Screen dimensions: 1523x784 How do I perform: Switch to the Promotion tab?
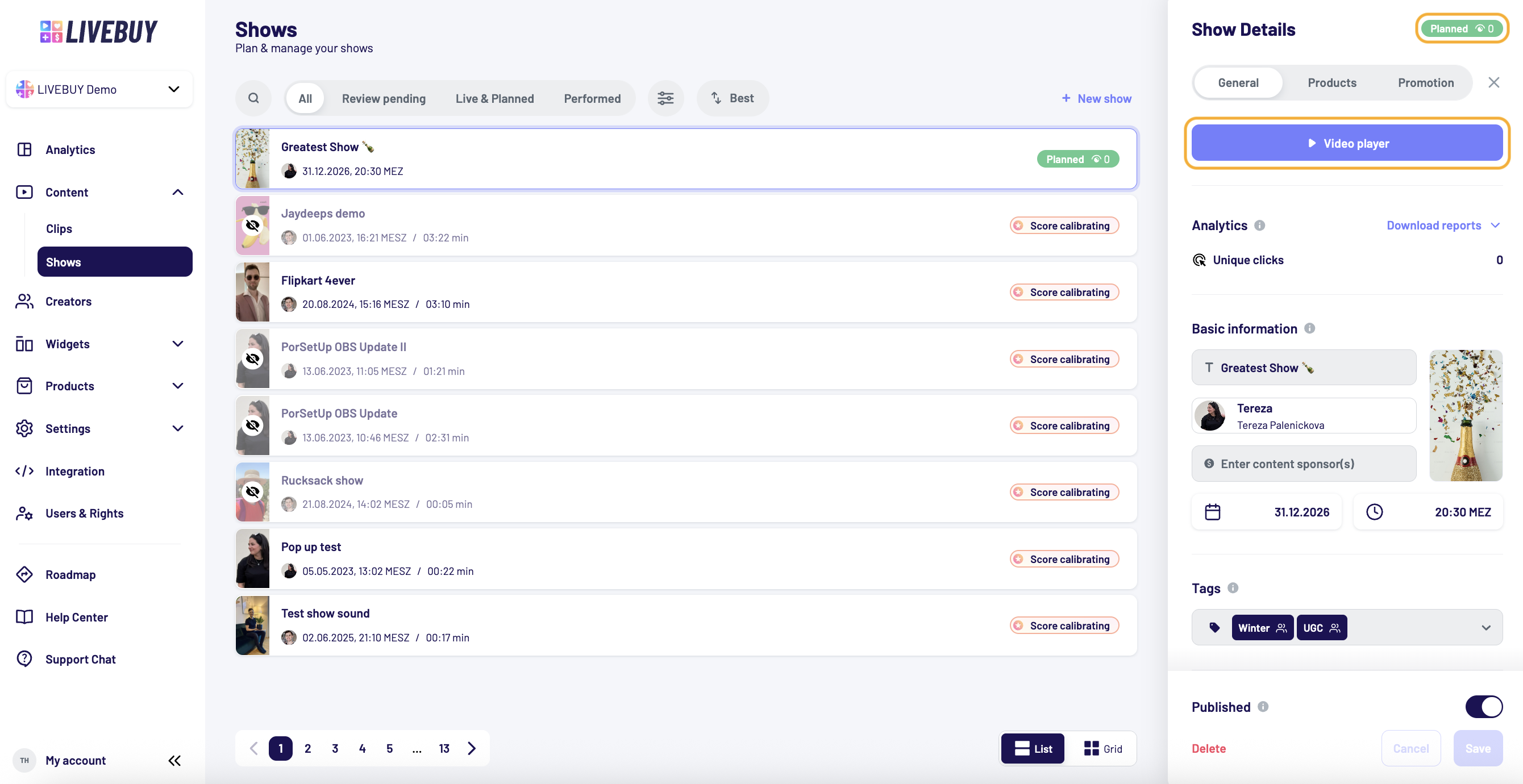coord(1425,83)
